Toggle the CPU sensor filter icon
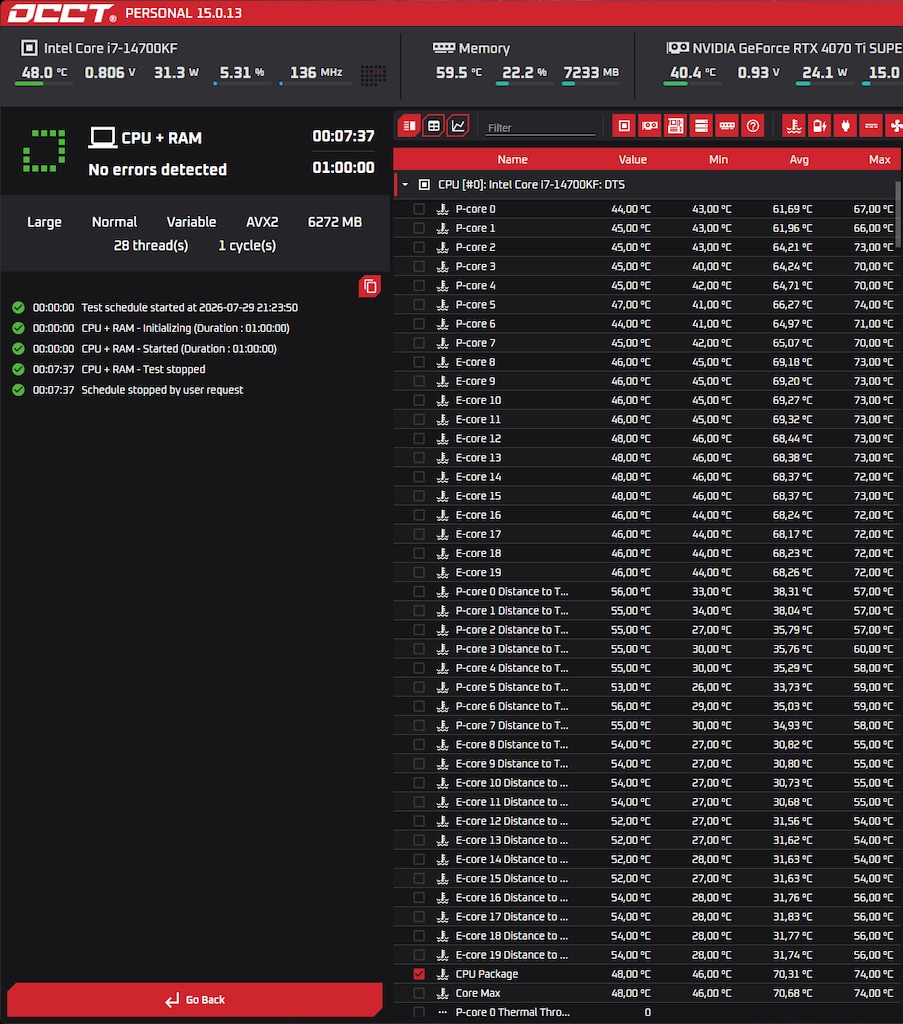903x1024 pixels. (x=624, y=126)
